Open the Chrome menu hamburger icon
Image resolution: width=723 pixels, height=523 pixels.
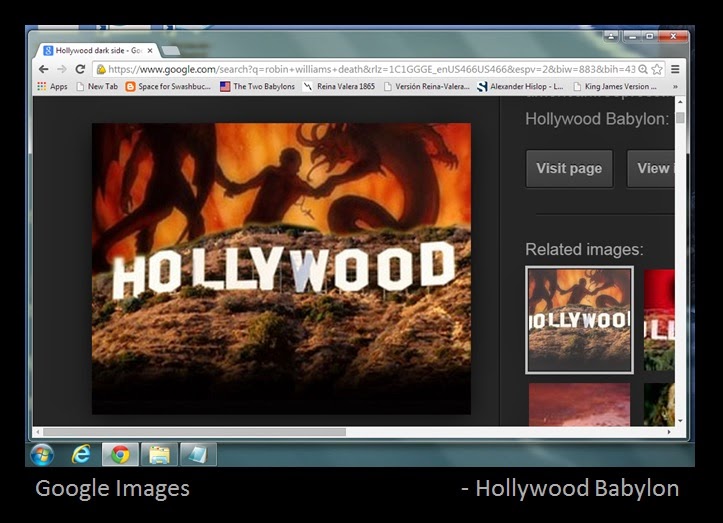tap(675, 69)
